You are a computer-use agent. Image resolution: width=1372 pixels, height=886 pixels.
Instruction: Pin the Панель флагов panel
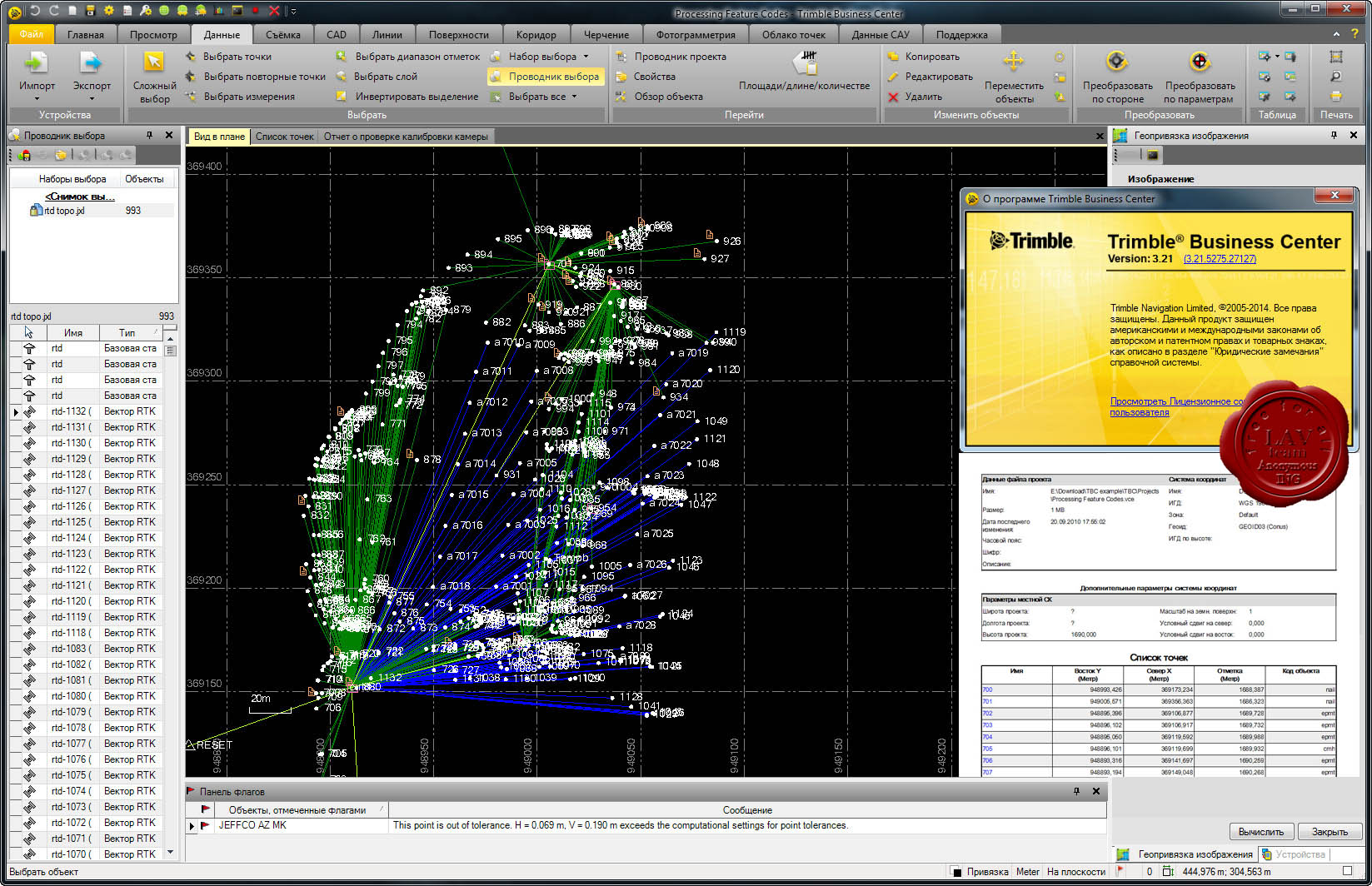point(1077,791)
